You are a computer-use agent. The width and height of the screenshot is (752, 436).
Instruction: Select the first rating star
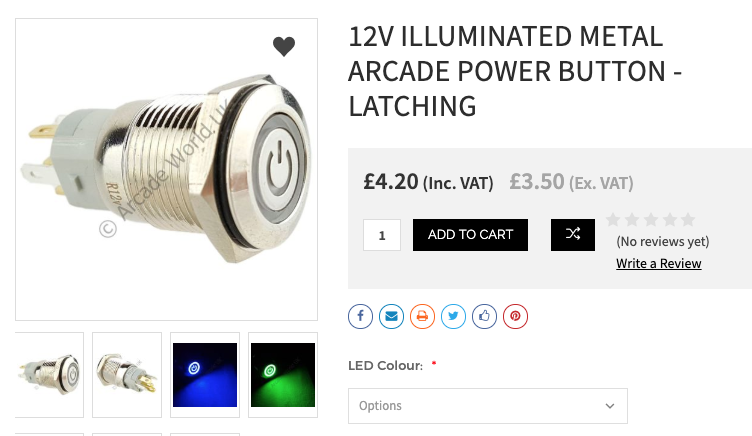(x=613, y=219)
